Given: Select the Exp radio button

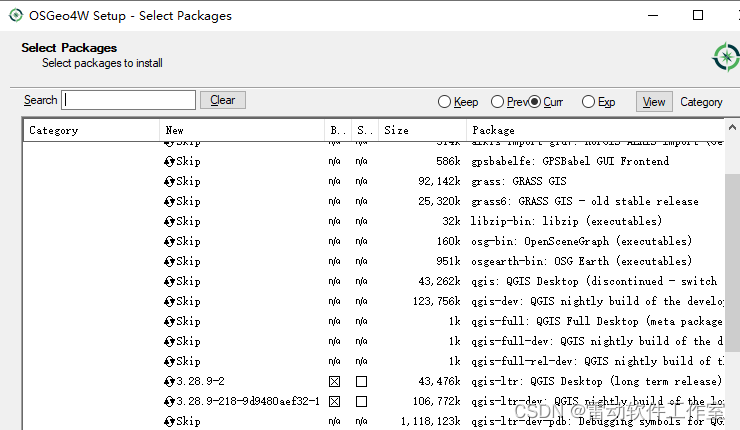Looking at the screenshot, I should (588, 101).
